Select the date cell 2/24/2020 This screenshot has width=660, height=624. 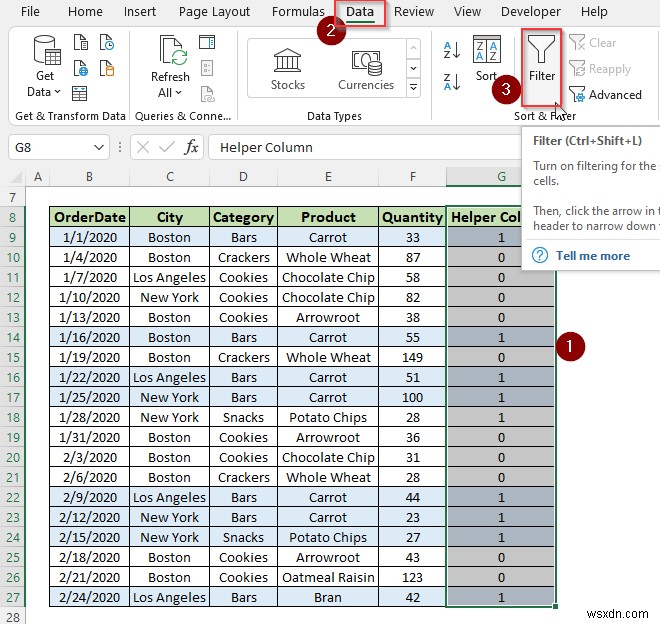coord(89,597)
